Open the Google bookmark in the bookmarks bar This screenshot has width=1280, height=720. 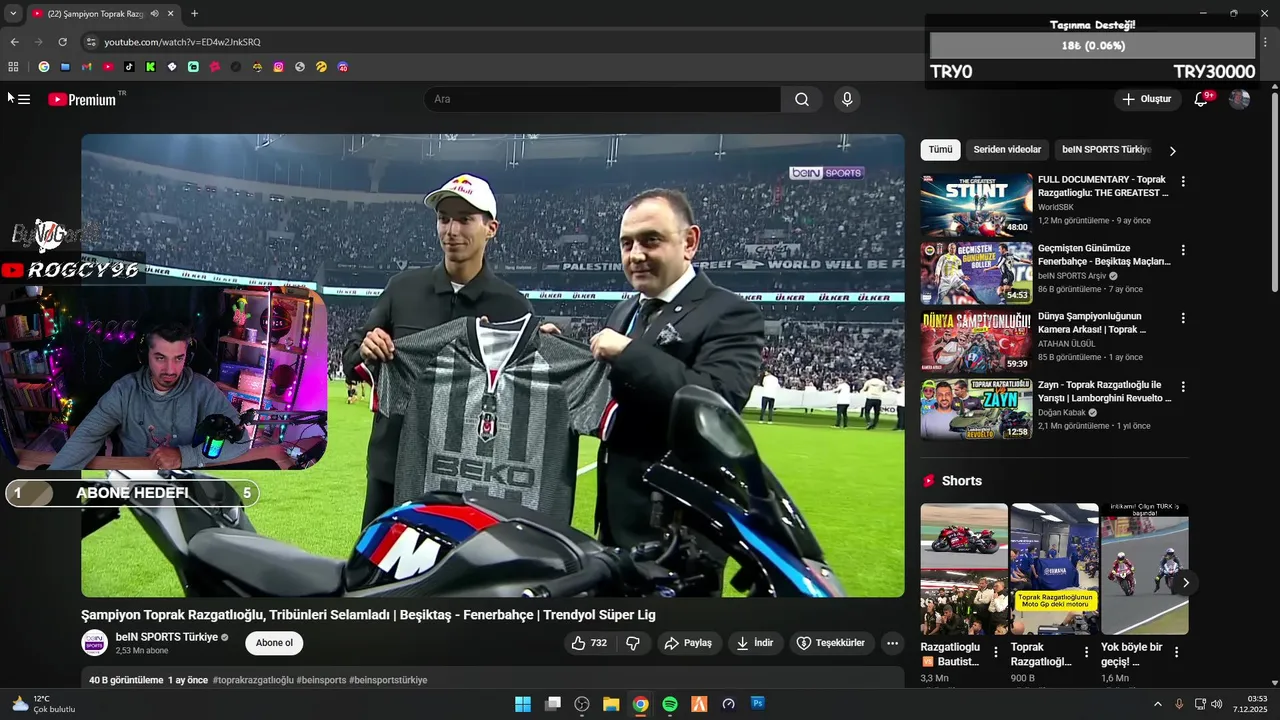click(x=44, y=67)
